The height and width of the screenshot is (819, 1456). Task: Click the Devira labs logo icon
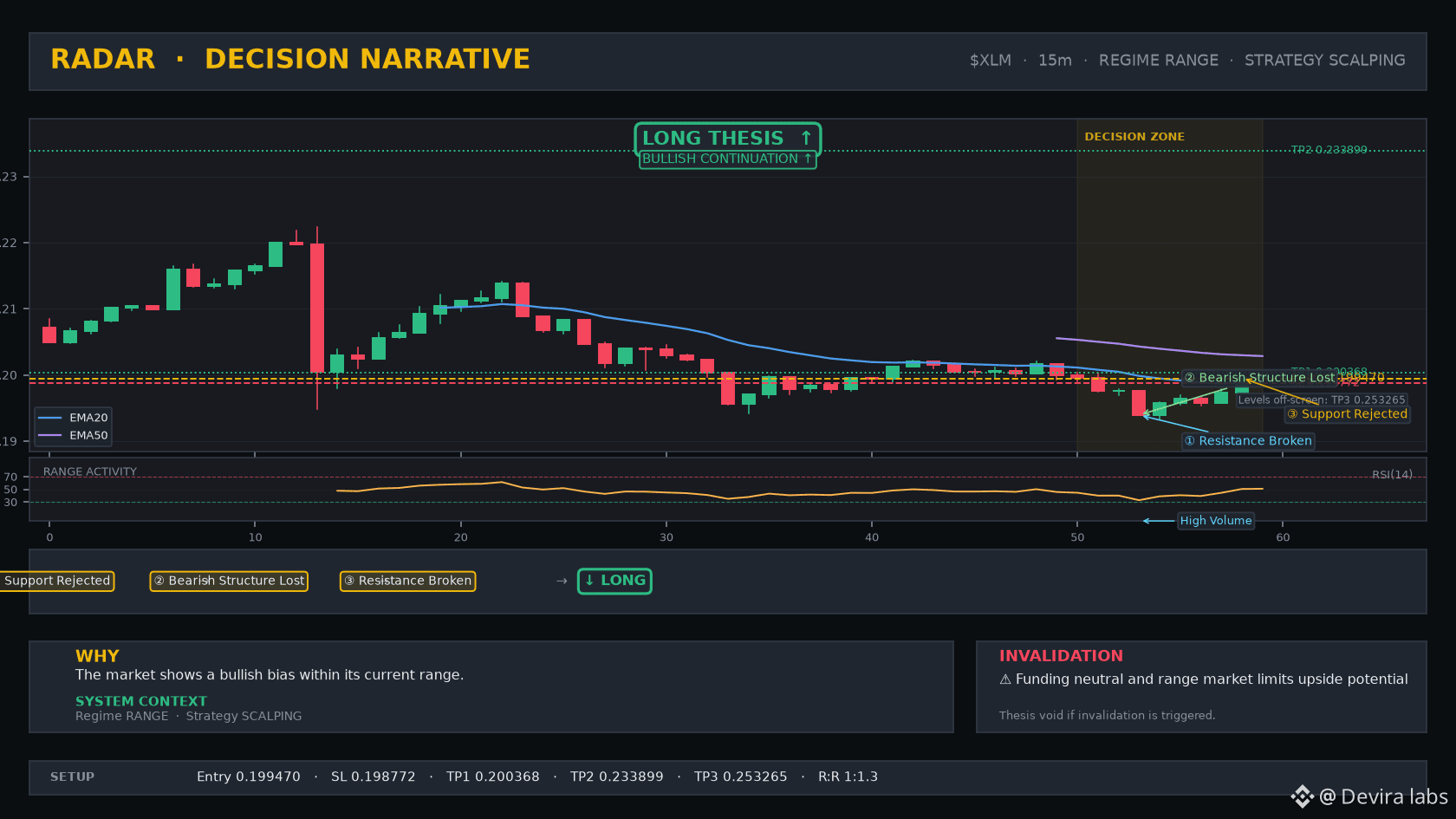pyautogui.click(x=1302, y=796)
